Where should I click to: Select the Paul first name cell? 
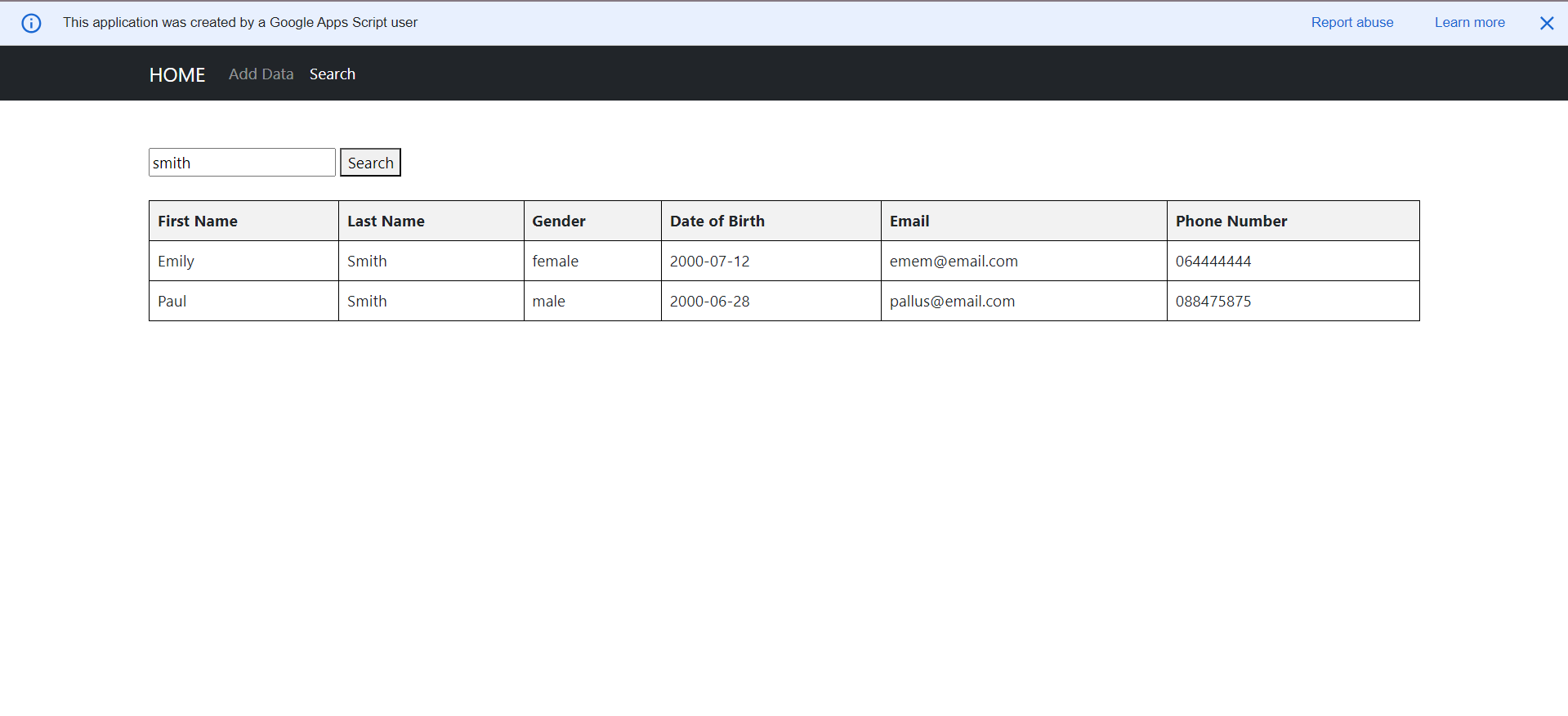[x=172, y=302]
